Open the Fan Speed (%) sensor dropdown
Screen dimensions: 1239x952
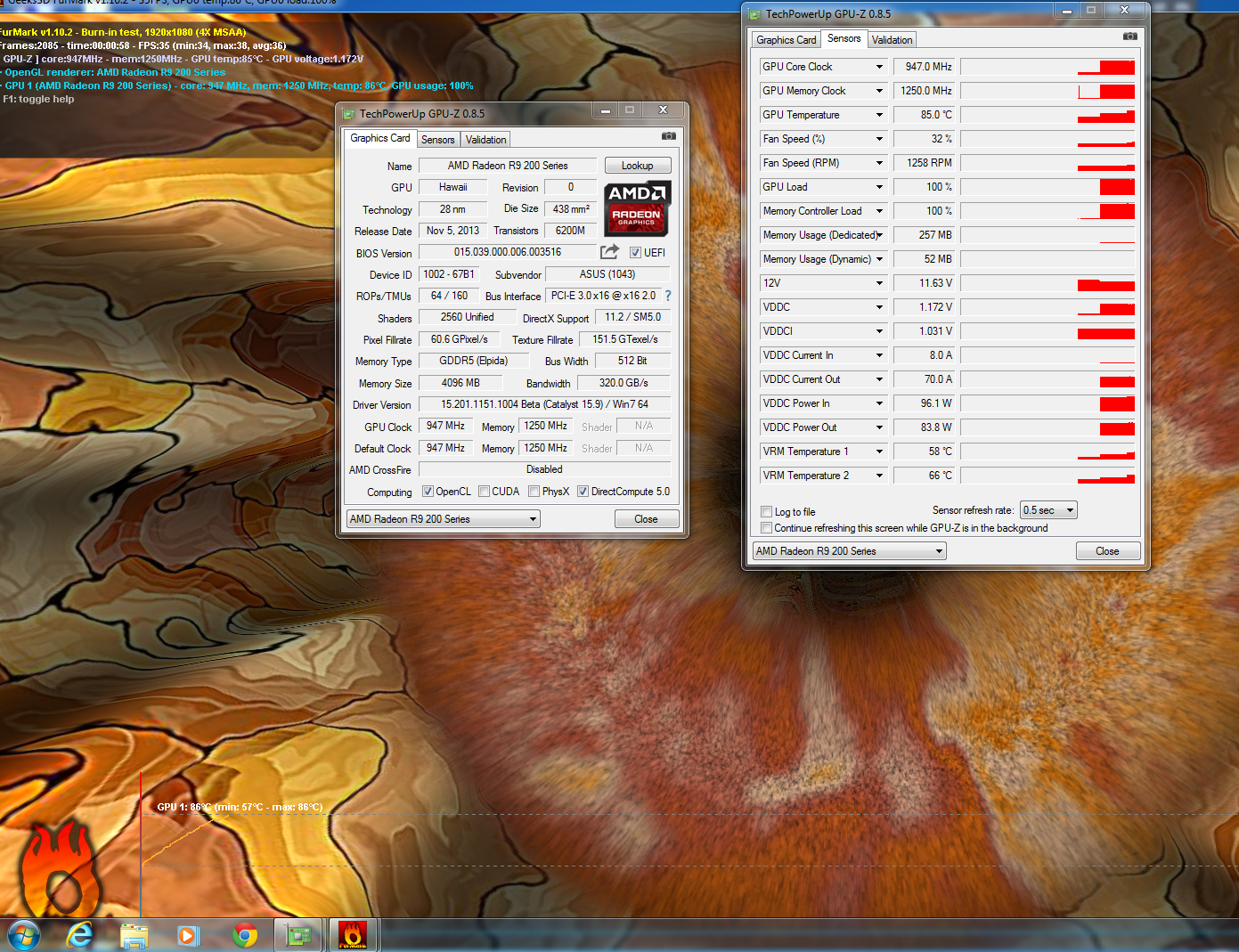click(879, 139)
